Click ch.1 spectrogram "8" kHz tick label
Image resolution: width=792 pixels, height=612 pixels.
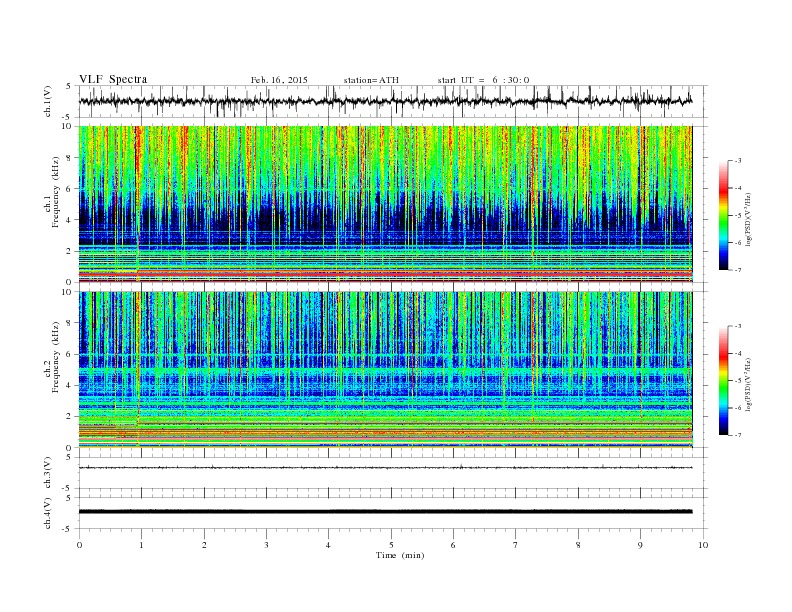[69, 158]
